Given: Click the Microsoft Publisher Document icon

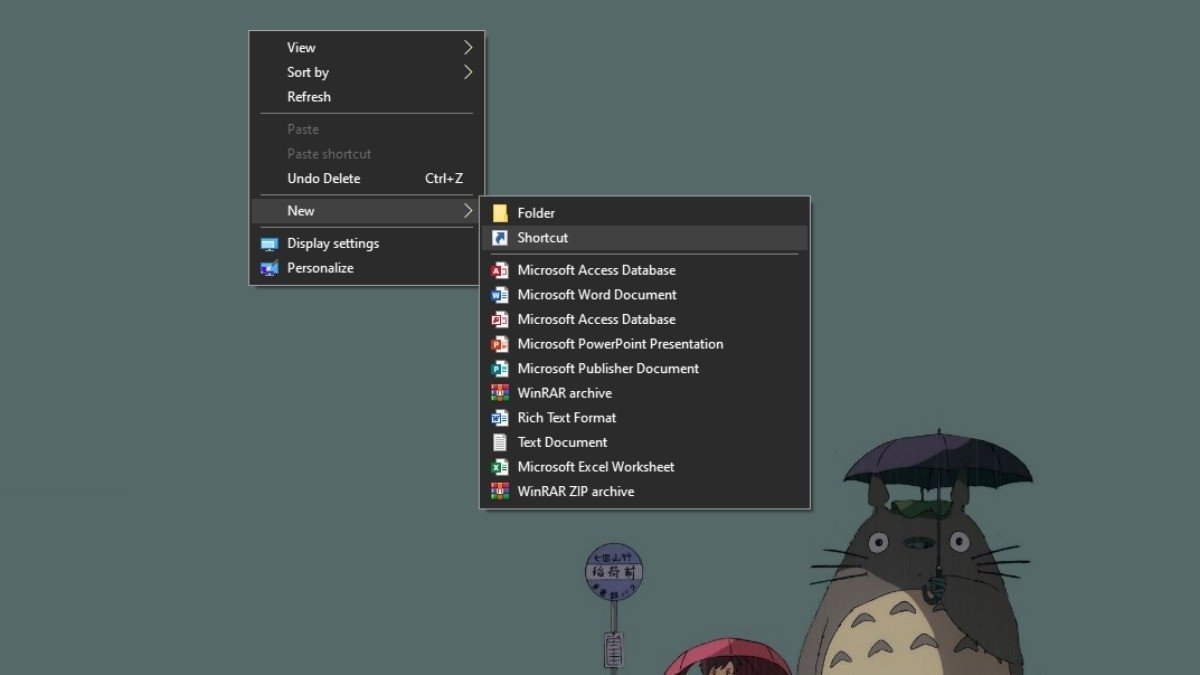Looking at the screenshot, I should (499, 368).
